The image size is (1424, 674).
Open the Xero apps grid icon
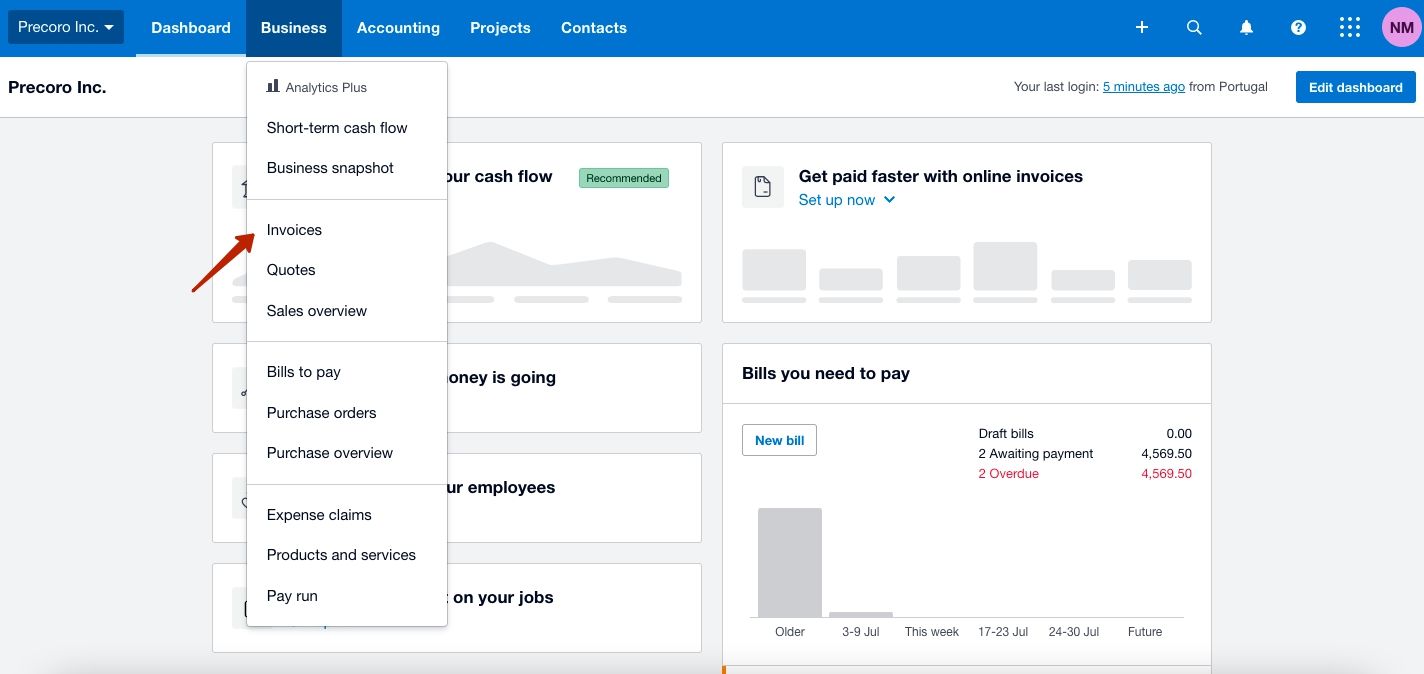click(x=1349, y=27)
